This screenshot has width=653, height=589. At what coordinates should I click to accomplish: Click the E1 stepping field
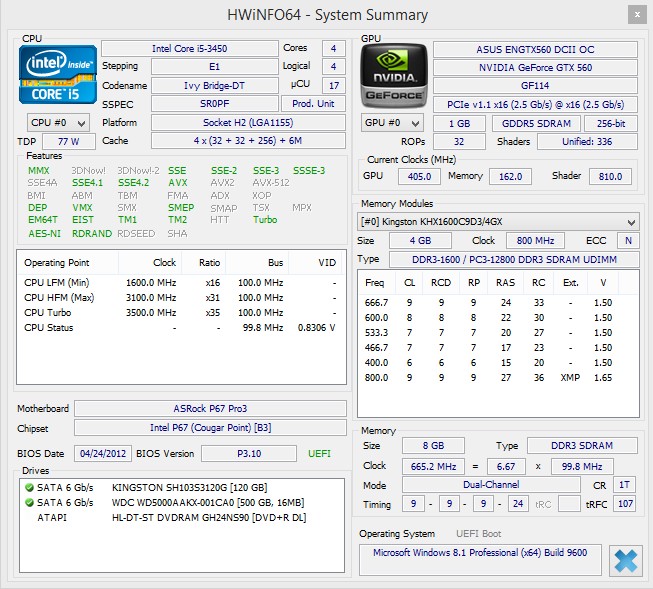coord(214,67)
